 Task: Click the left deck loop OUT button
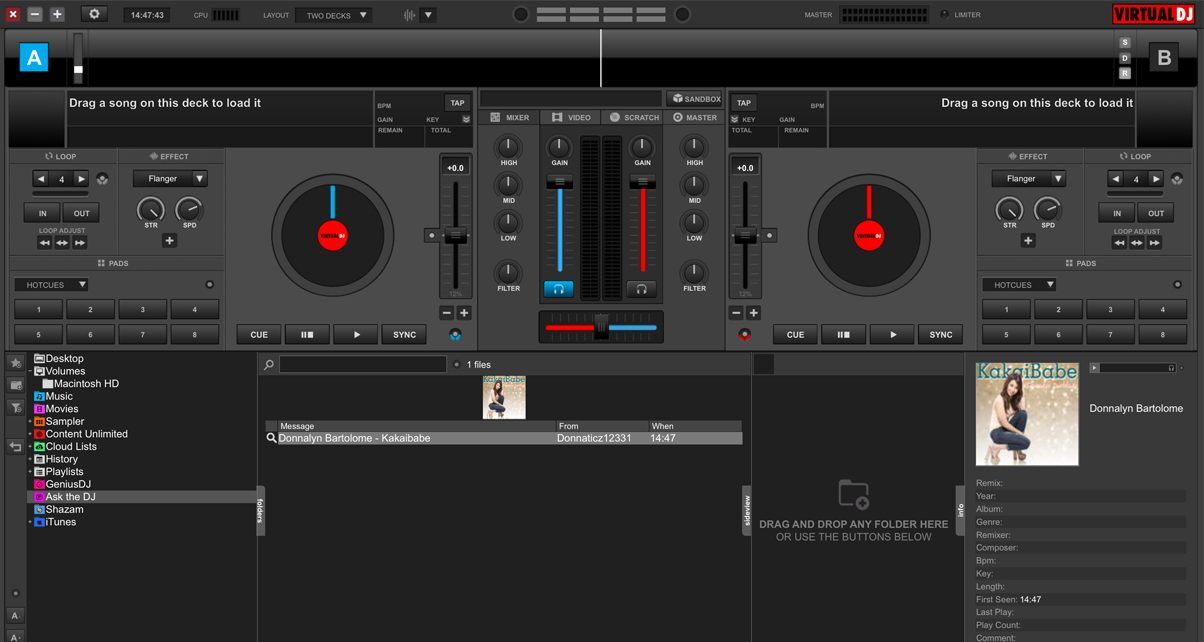(x=81, y=213)
